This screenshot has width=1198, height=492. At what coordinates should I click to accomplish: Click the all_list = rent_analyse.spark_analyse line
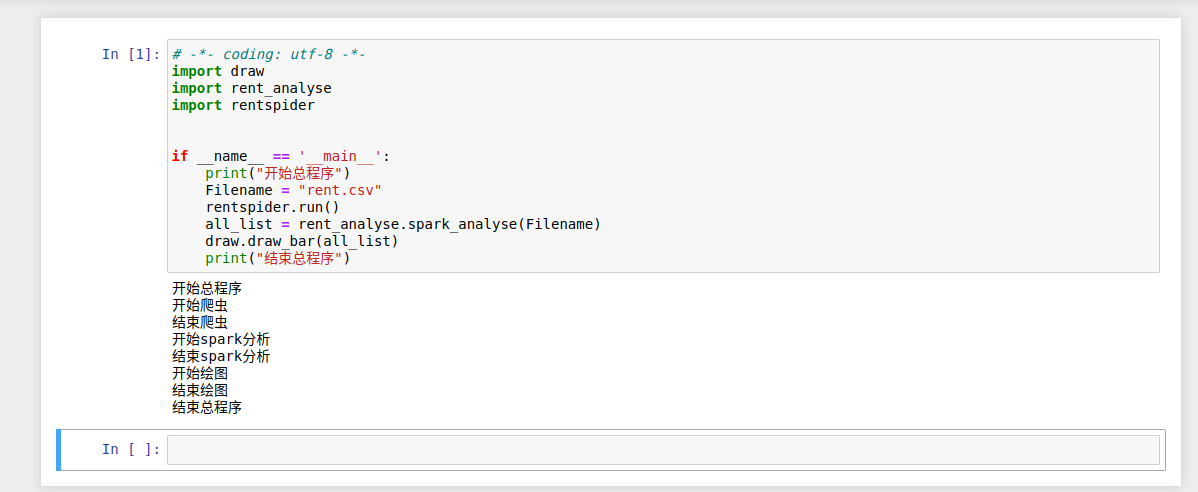tap(403, 224)
